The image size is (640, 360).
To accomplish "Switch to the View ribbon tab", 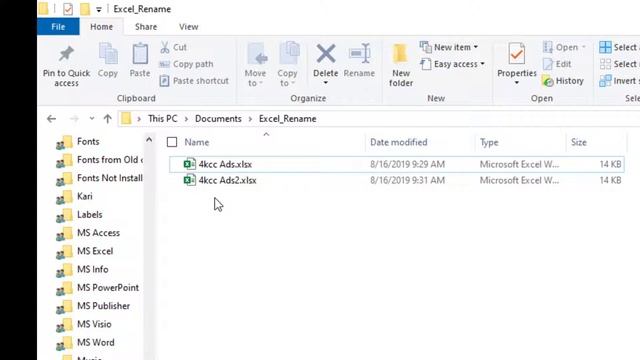I will pos(189,27).
